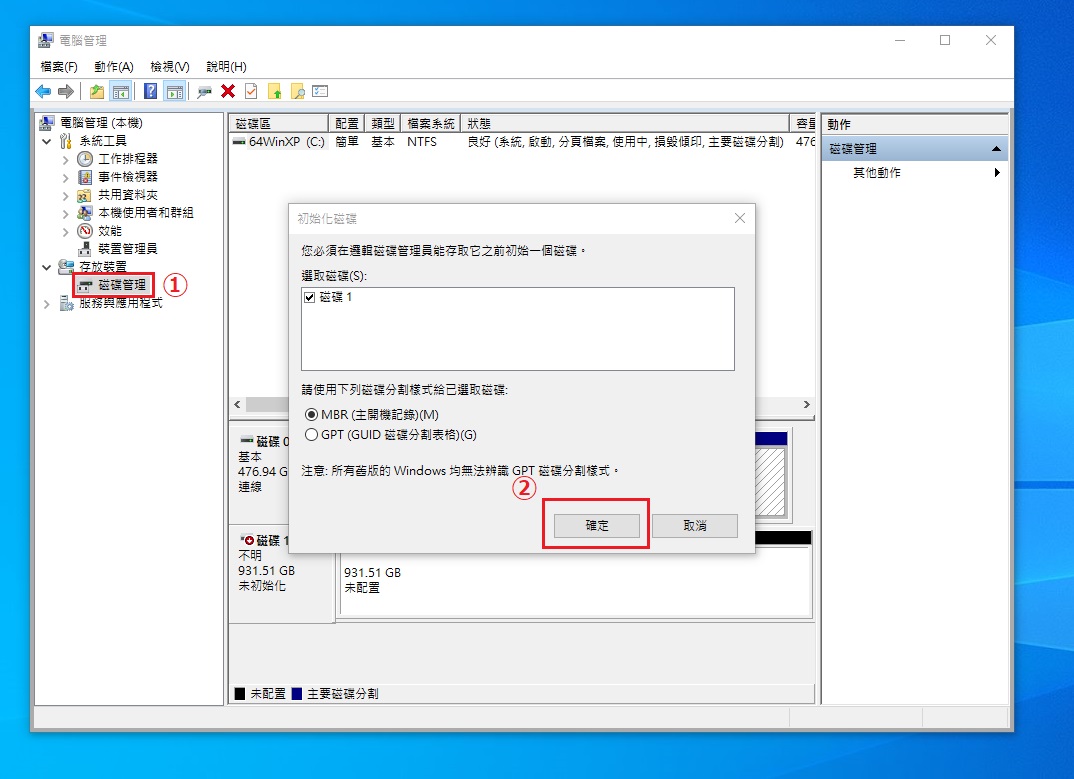Click the Up one level folder icon

click(x=96, y=91)
